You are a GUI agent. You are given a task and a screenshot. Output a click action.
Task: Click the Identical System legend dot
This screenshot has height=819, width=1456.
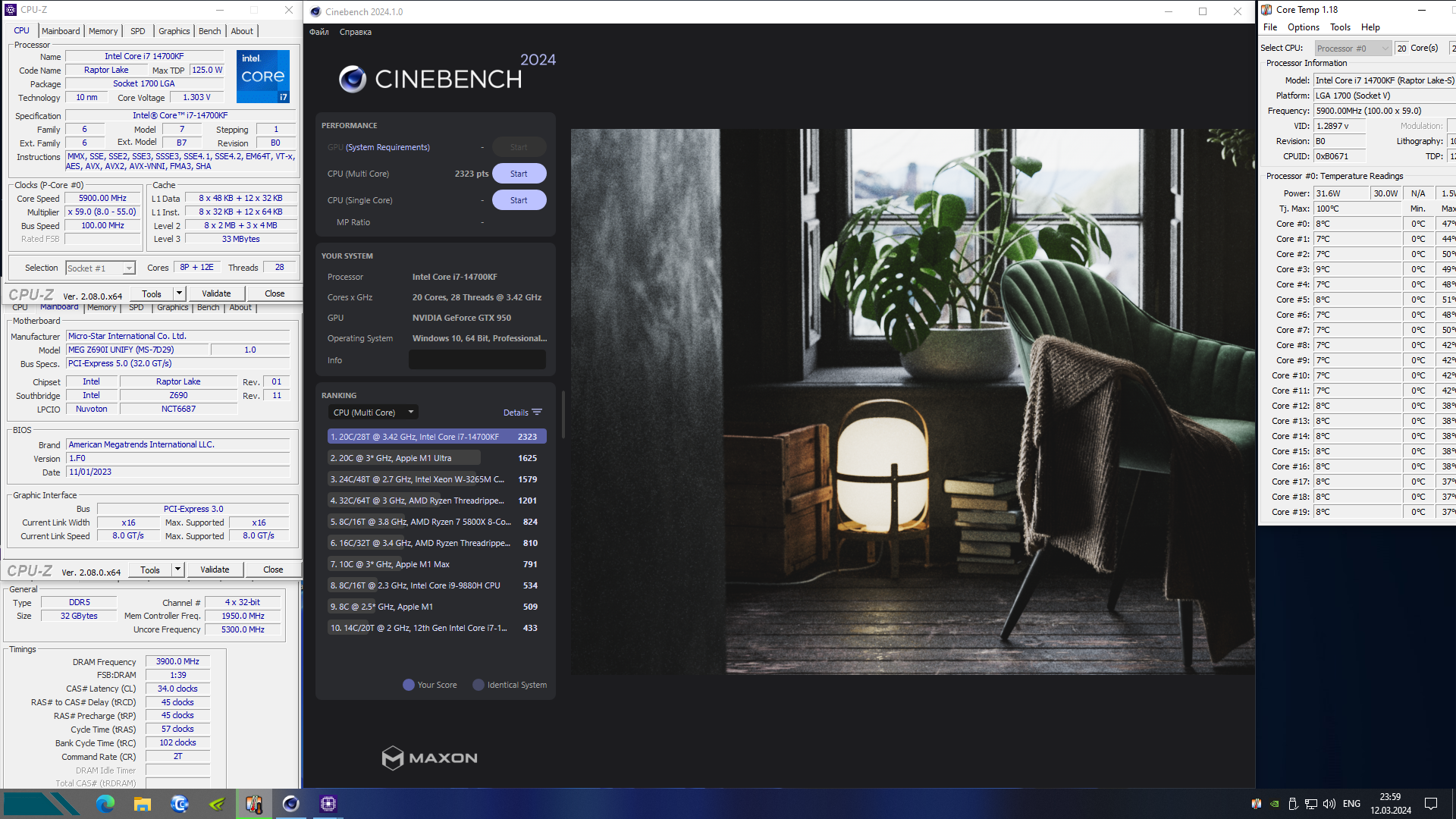click(479, 685)
